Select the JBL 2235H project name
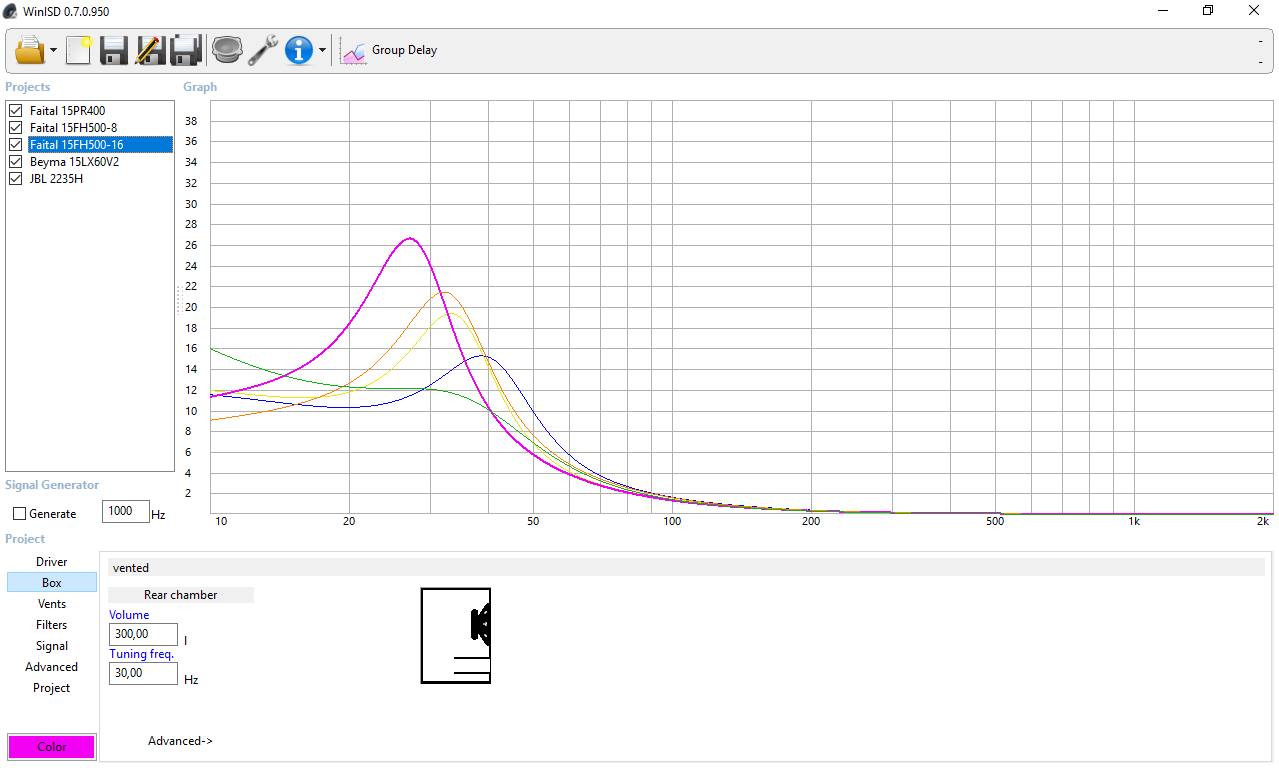 pos(56,179)
